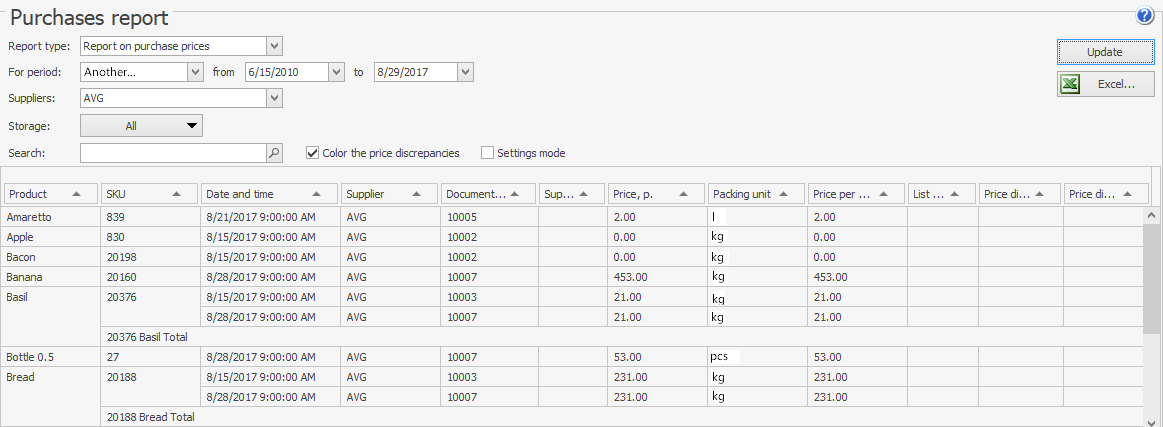This screenshot has width=1163, height=427.
Task: Click the Excel export button
Action: (1105, 85)
